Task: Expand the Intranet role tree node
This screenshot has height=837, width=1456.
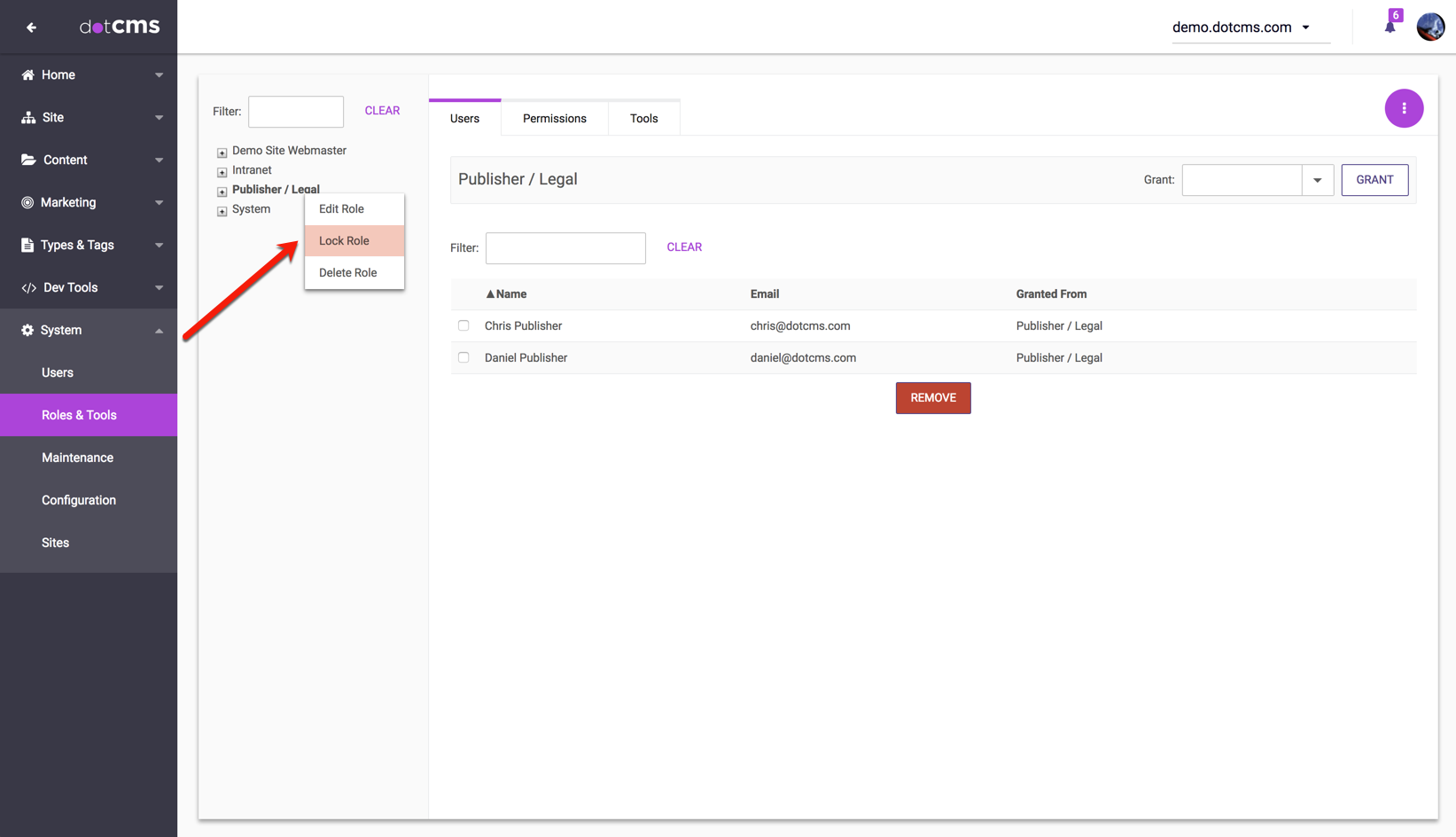Action: [222, 172]
